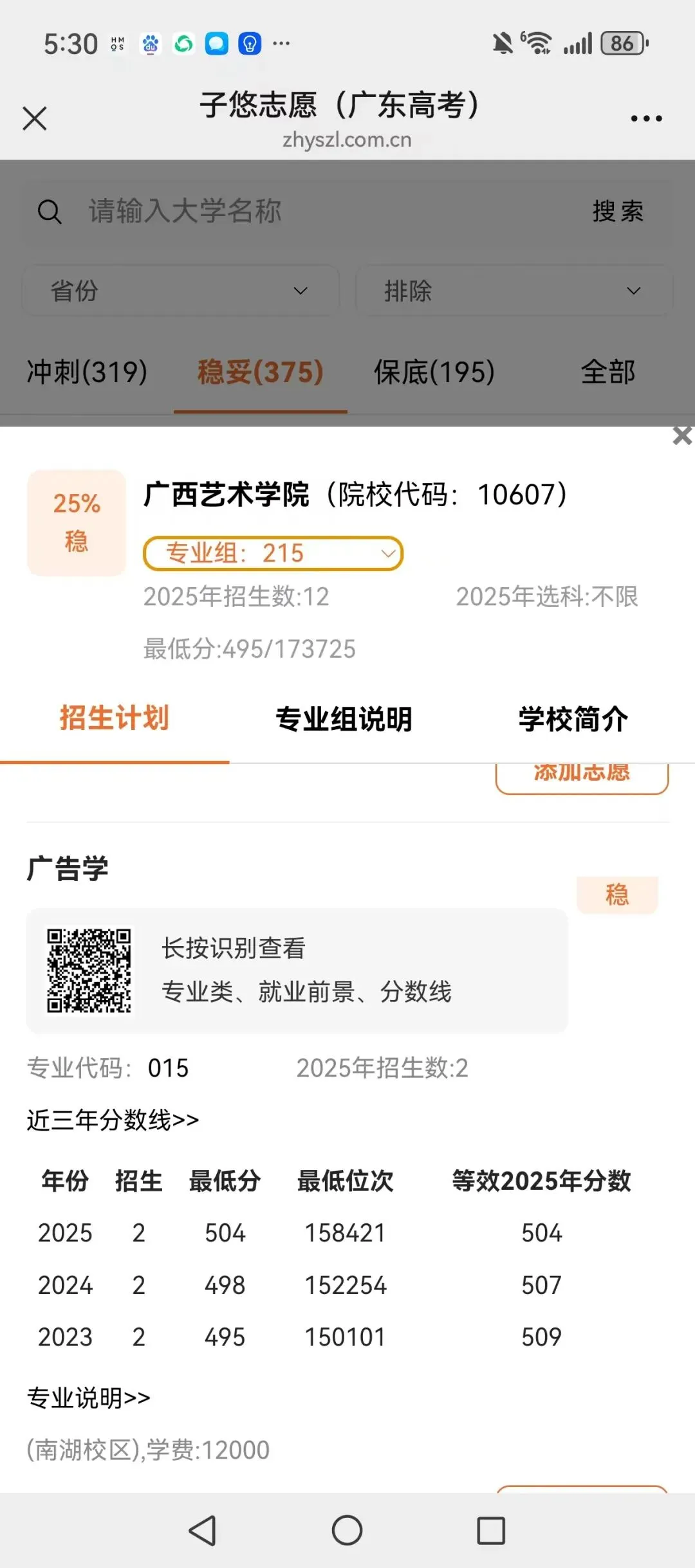
Task: Tap the QR code image for 广告学
Action: [89, 971]
